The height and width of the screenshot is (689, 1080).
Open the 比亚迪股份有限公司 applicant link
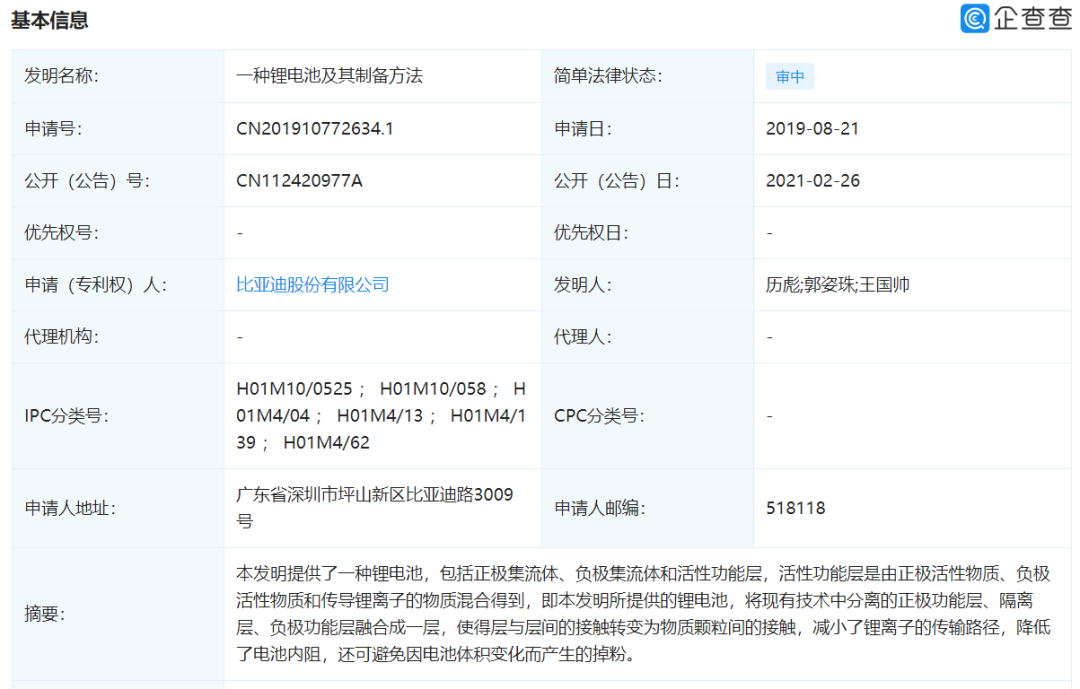point(313,285)
